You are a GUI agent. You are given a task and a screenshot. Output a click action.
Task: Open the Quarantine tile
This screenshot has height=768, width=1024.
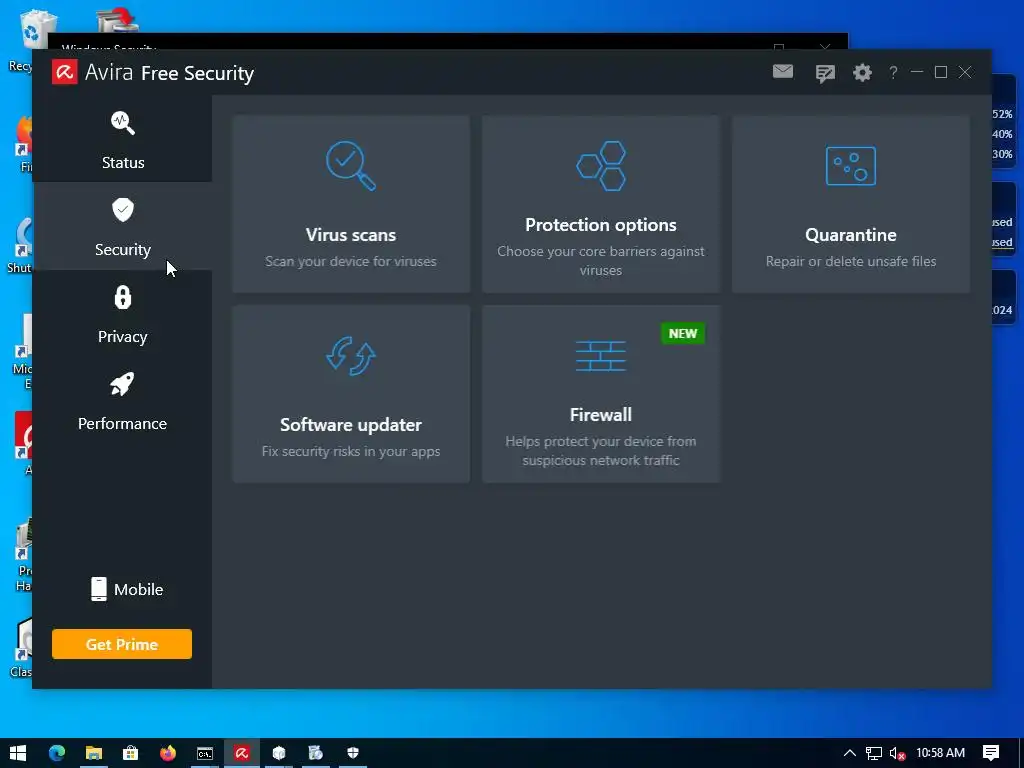[850, 204]
